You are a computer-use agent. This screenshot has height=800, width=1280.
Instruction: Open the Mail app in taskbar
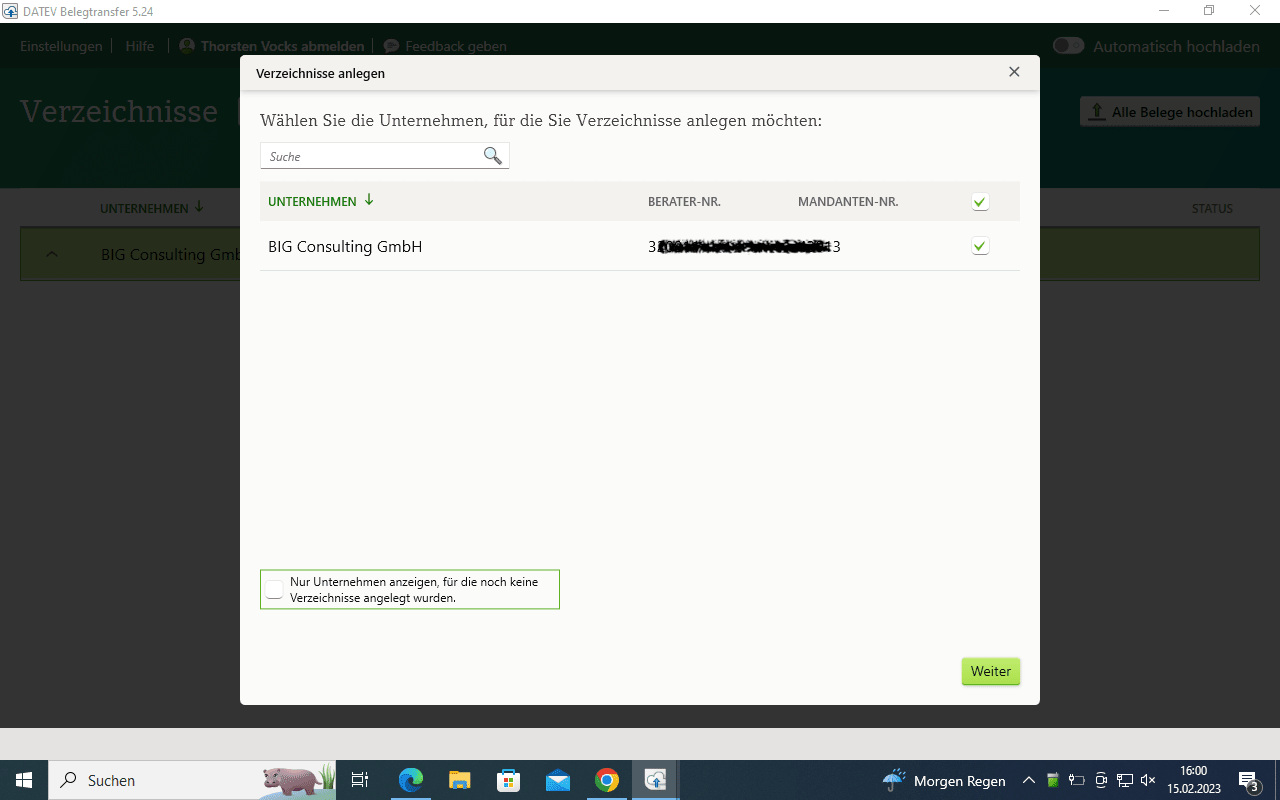click(x=558, y=780)
